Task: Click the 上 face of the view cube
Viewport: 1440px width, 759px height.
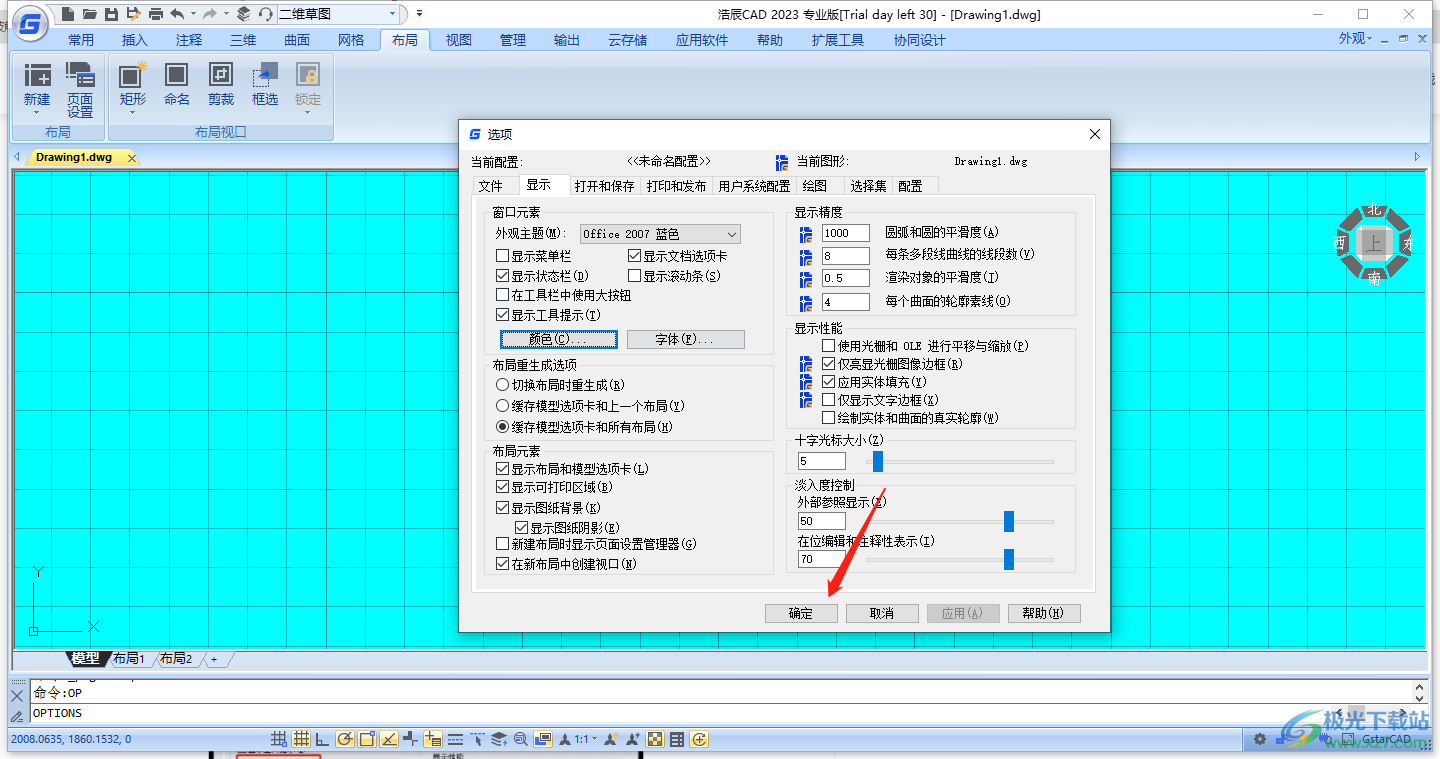Action: pyautogui.click(x=1374, y=243)
